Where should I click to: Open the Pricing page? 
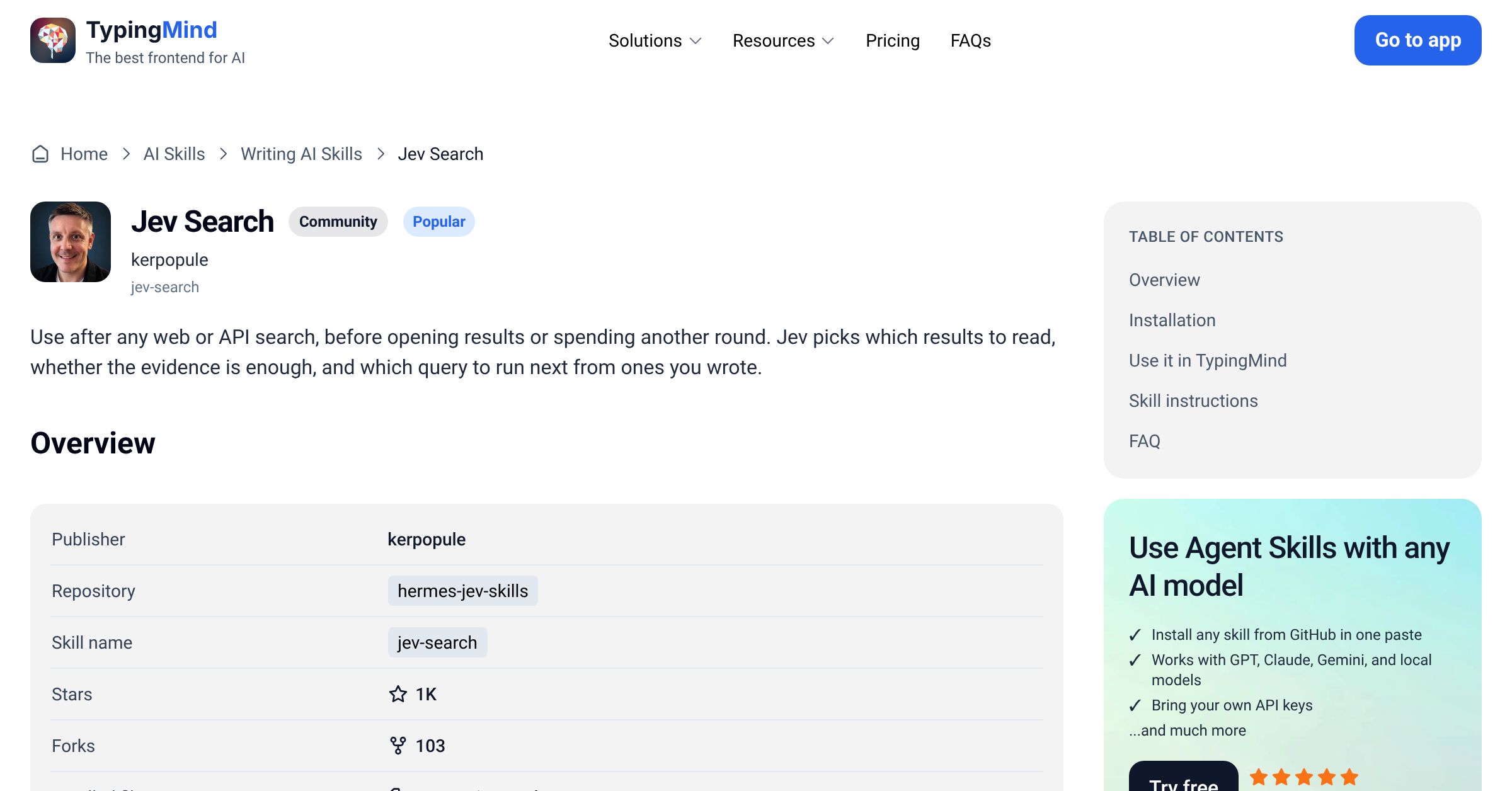click(x=893, y=40)
